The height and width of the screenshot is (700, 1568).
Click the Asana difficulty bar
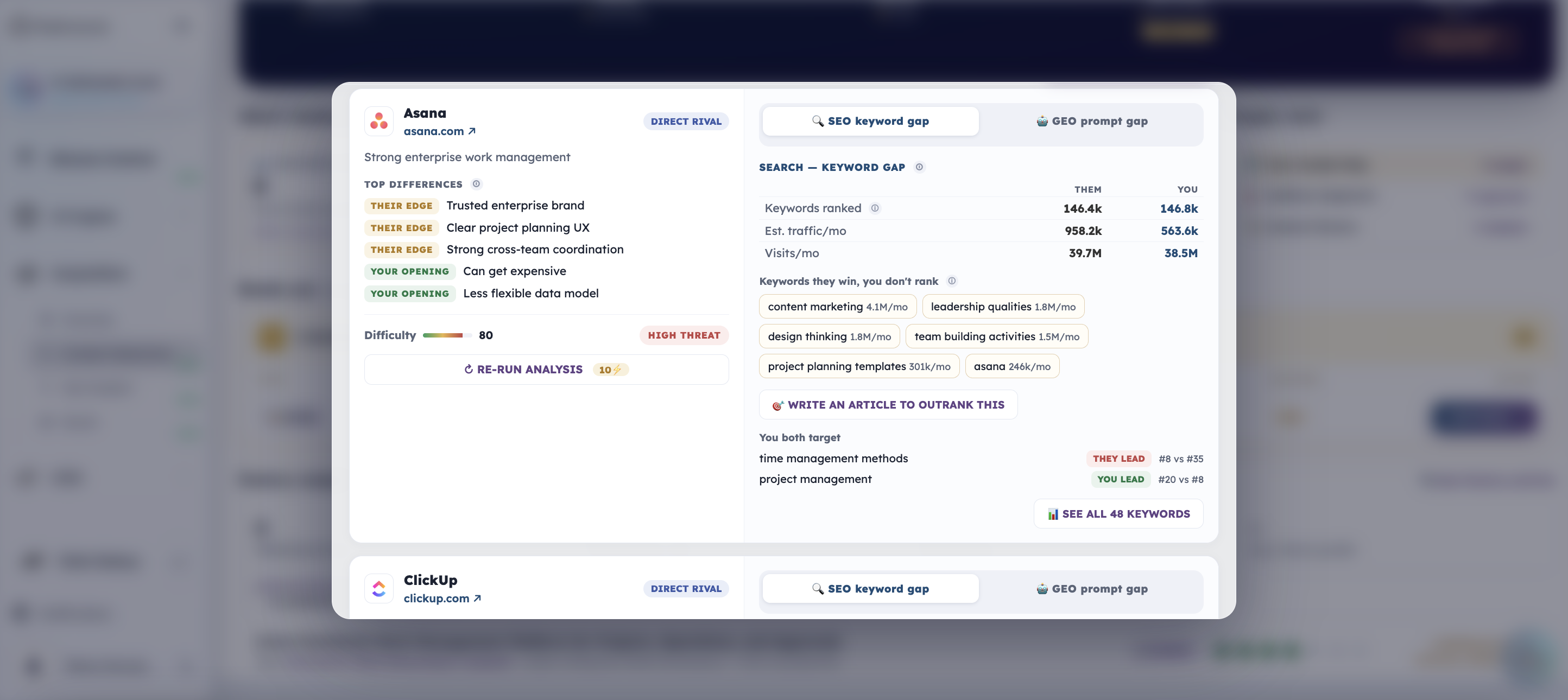[447, 335]
